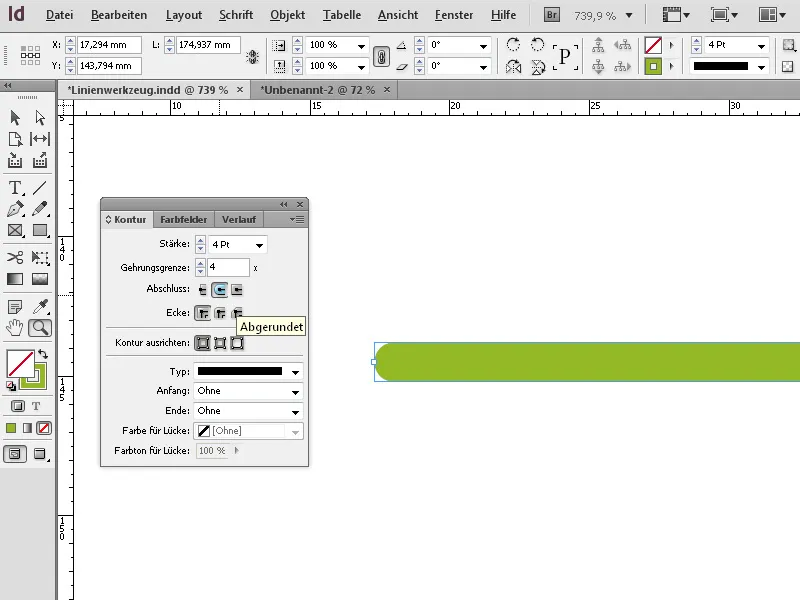Open the Anfang dropdown
Viewport: 800px width, 600px height.
pos(295,392)
